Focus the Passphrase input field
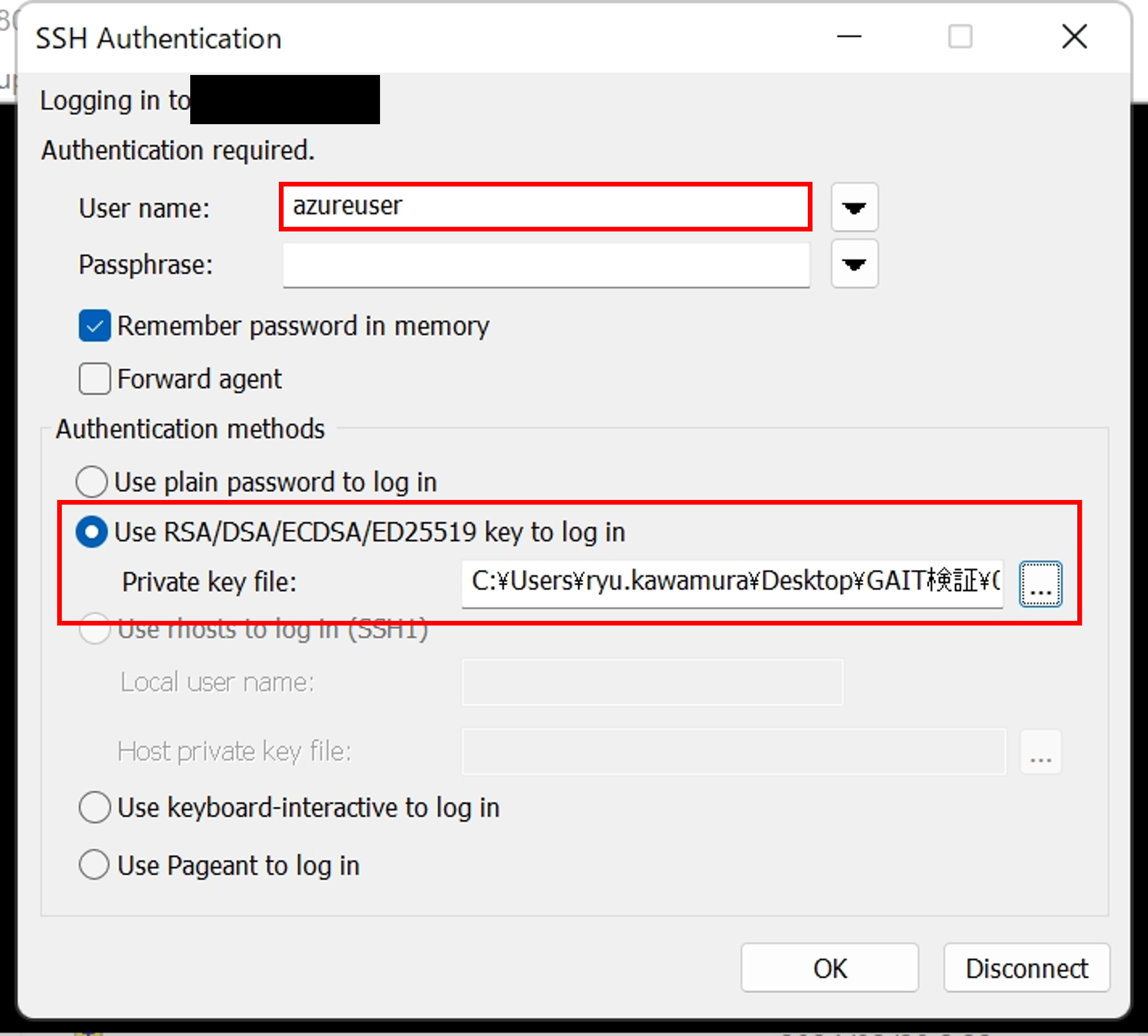The height and width of the screenshot is (1036, 1148). [546, 265]
